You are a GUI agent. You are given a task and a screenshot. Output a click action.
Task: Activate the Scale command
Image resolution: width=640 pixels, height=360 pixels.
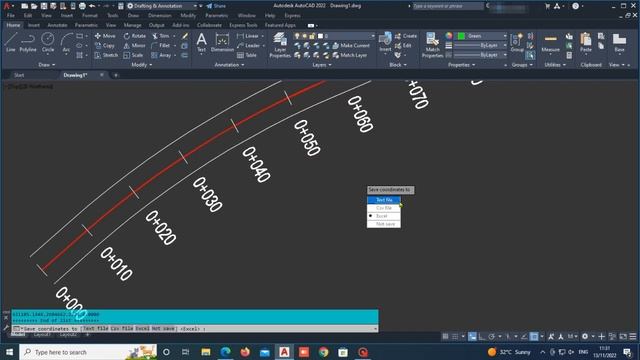(133, 55)
